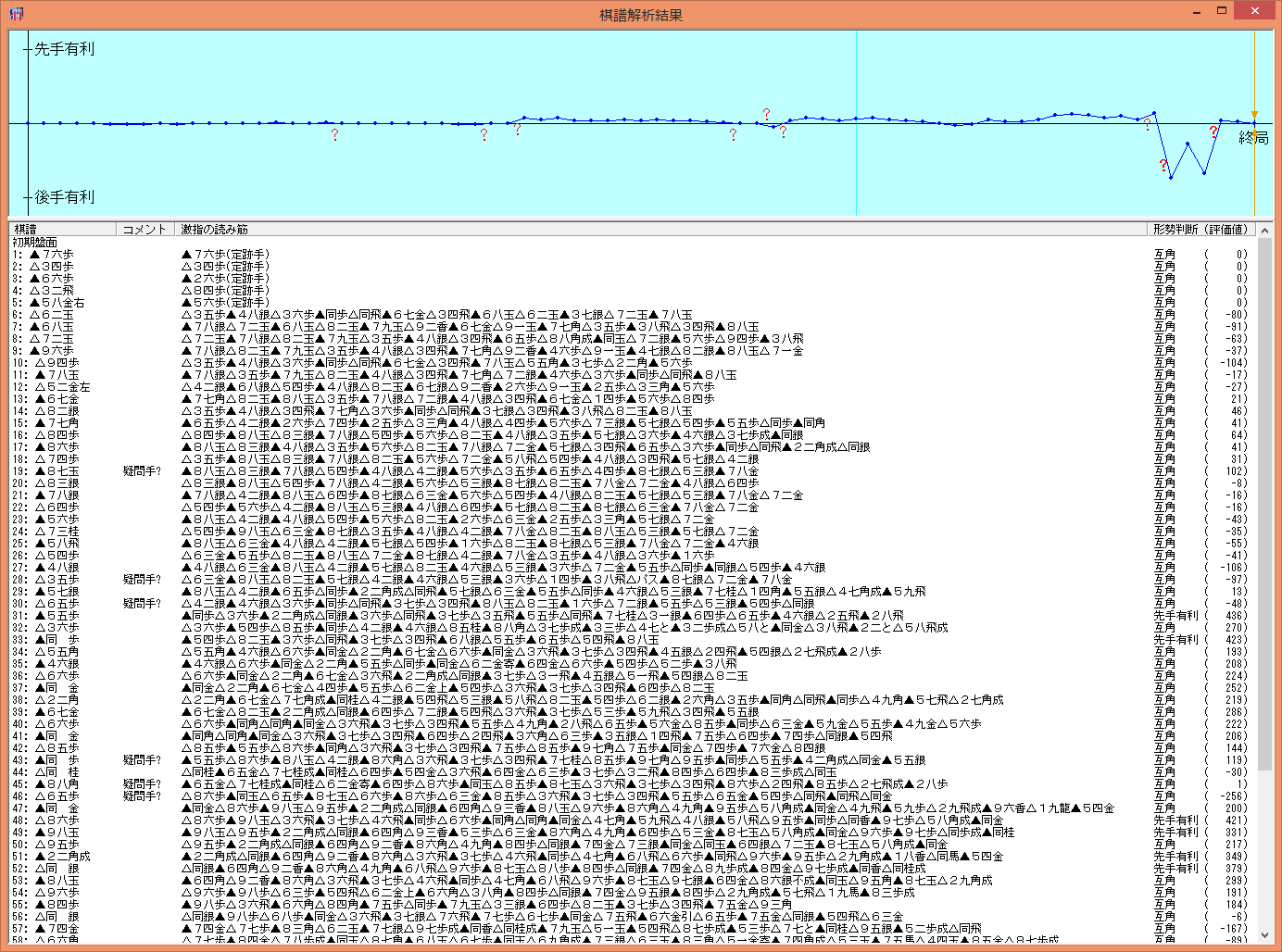1282x952 pixels.
Task: Sort by the 棋譜 column header
Action: tap(61, 229)
